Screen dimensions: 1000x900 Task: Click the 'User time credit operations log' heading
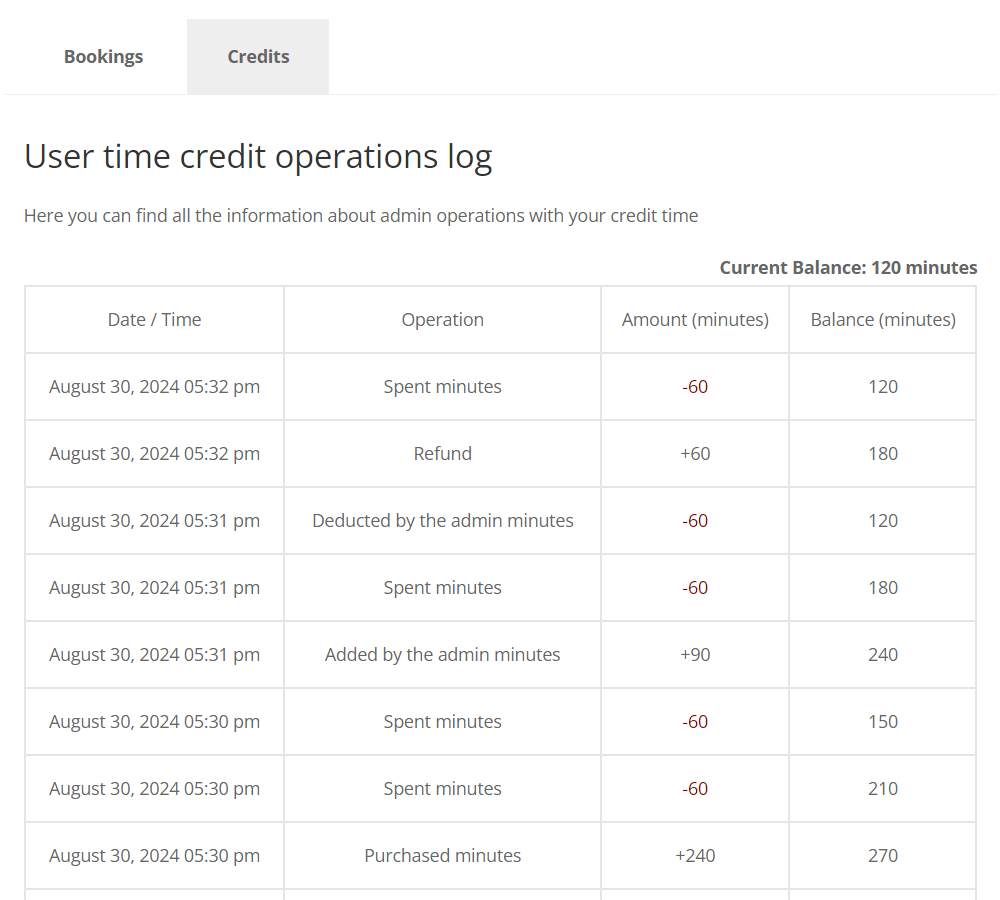tap(258, 156)
